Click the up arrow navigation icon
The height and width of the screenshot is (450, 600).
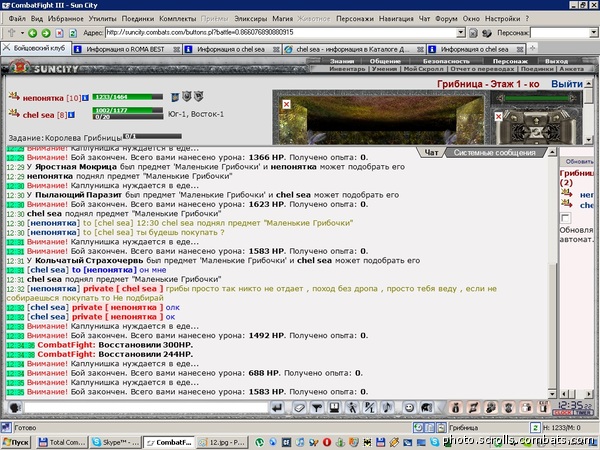pos(12,33)
